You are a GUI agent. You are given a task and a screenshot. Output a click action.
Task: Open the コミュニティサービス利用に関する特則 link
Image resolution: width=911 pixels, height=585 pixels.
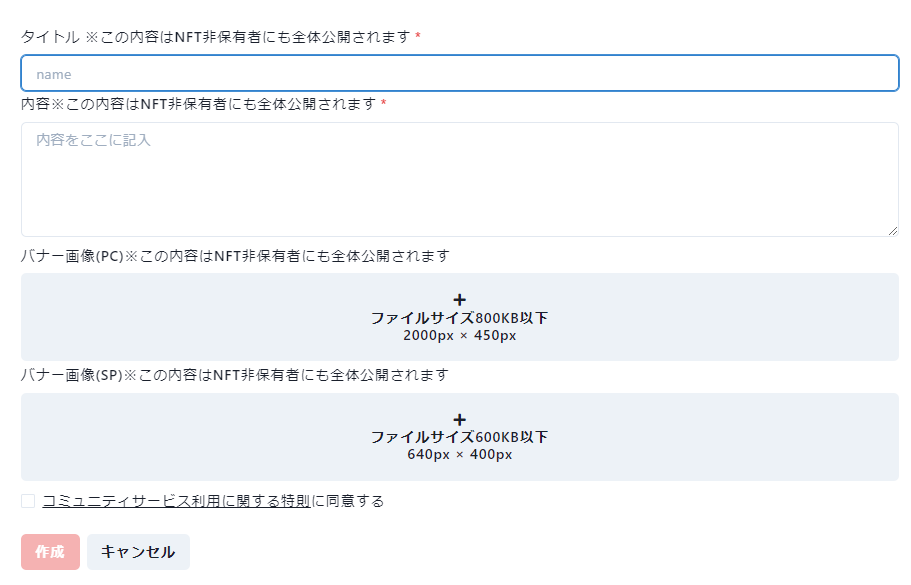click(x=176, y=501)
